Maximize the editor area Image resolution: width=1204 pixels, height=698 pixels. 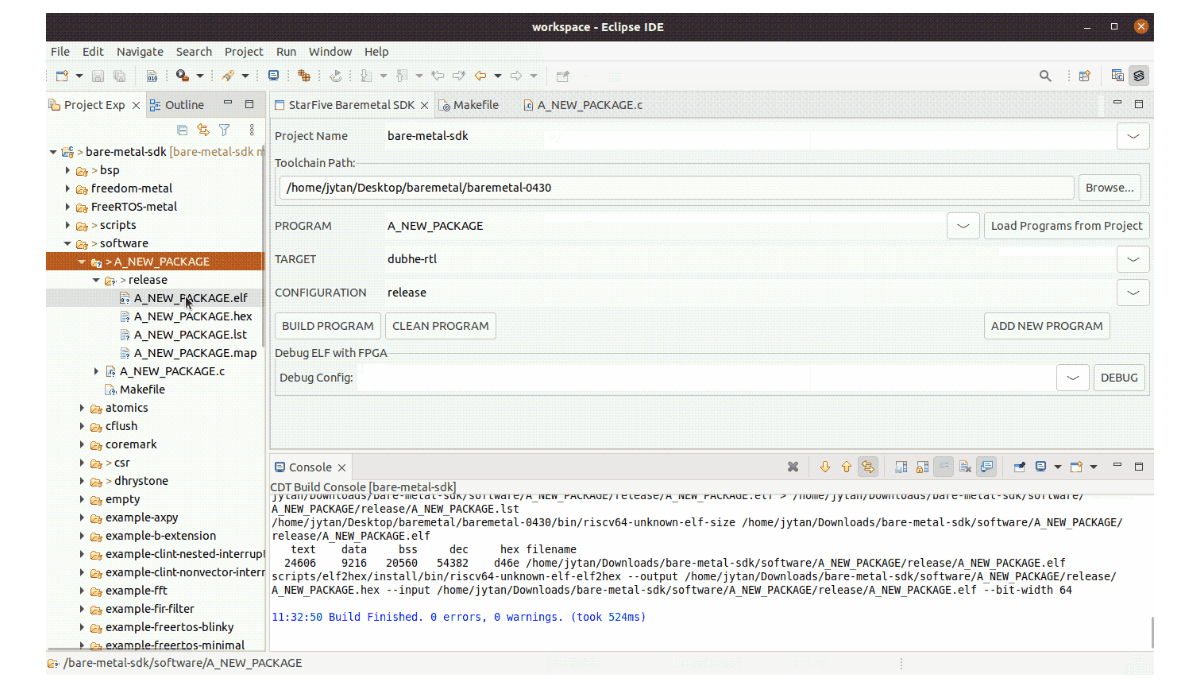(1138, 104)
